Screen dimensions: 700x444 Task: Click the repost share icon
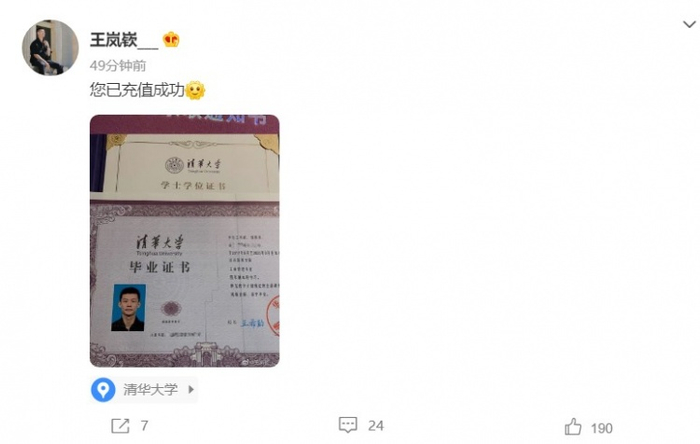[x=120, y=426]
